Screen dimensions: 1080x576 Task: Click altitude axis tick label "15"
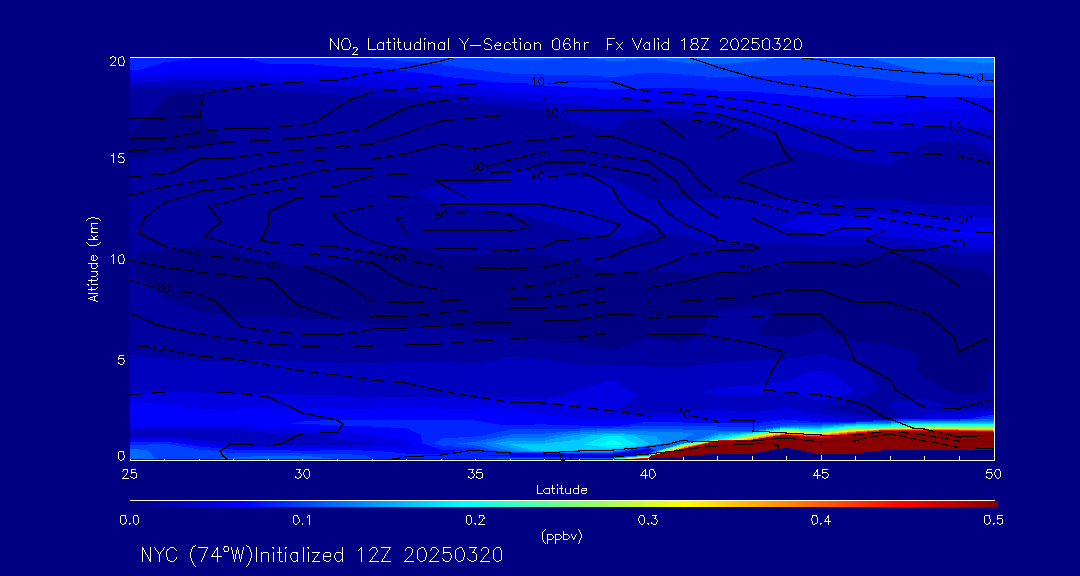118,158
